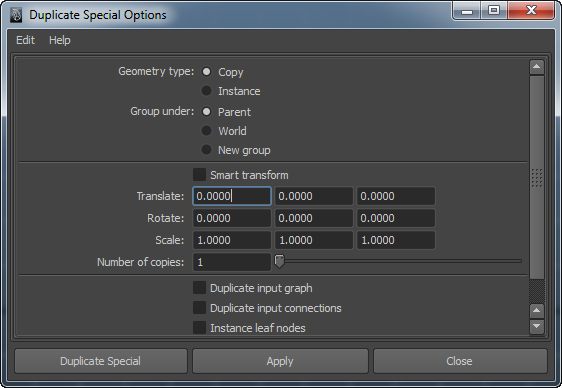
Task: Click the Translate Z field
Action: coord(396,196)
